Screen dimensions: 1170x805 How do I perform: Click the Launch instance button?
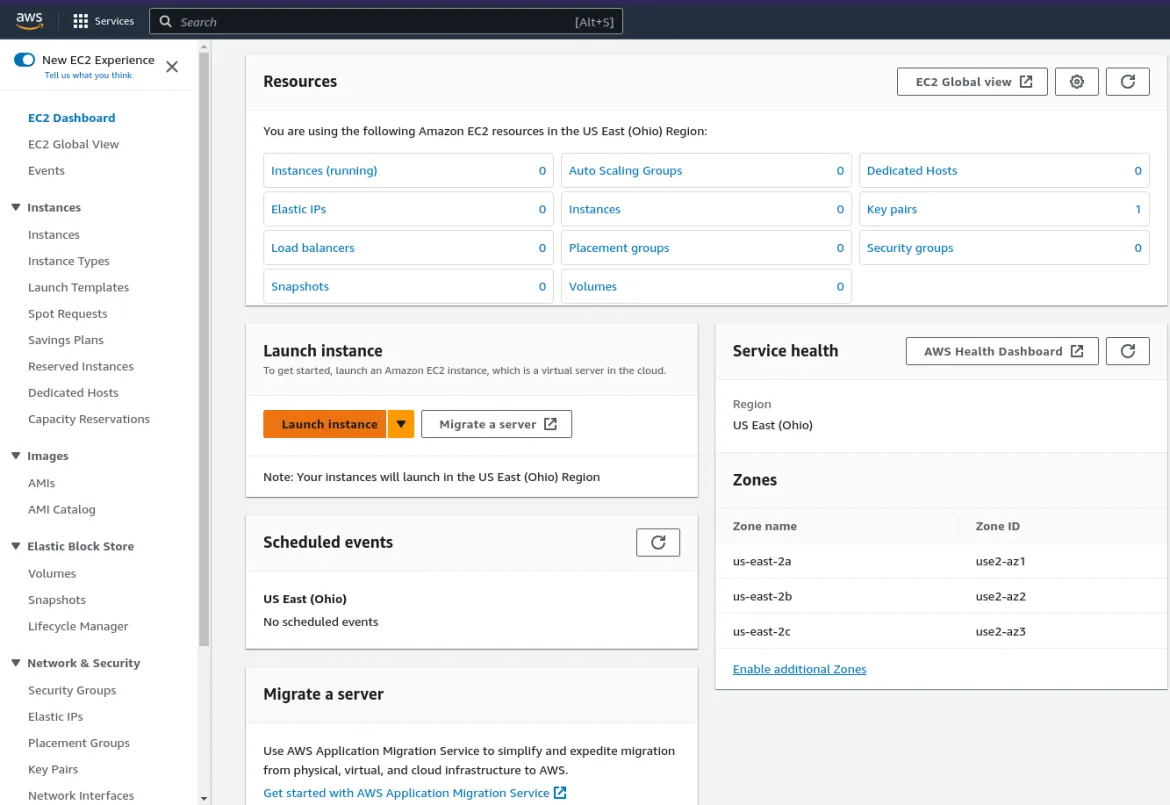[325, 423]
